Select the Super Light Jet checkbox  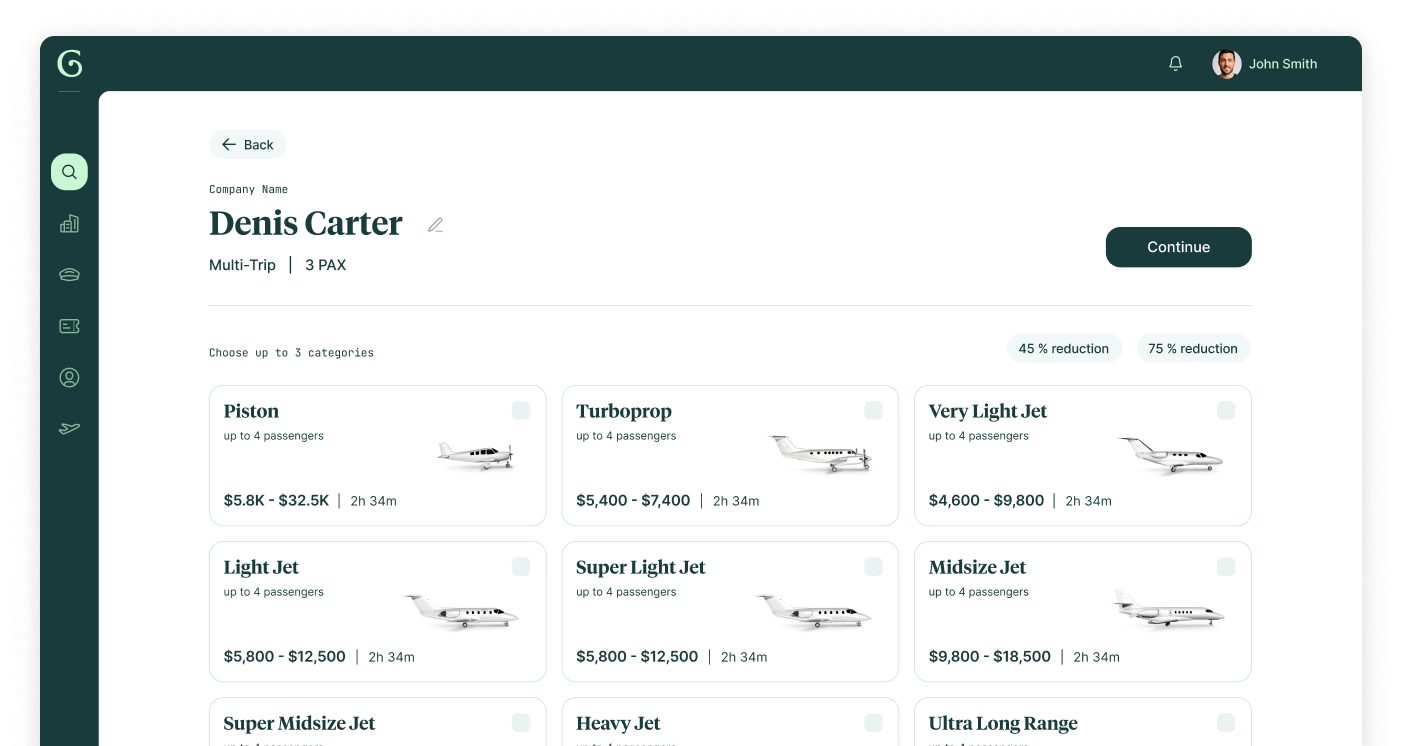click(x=873, y=566)
